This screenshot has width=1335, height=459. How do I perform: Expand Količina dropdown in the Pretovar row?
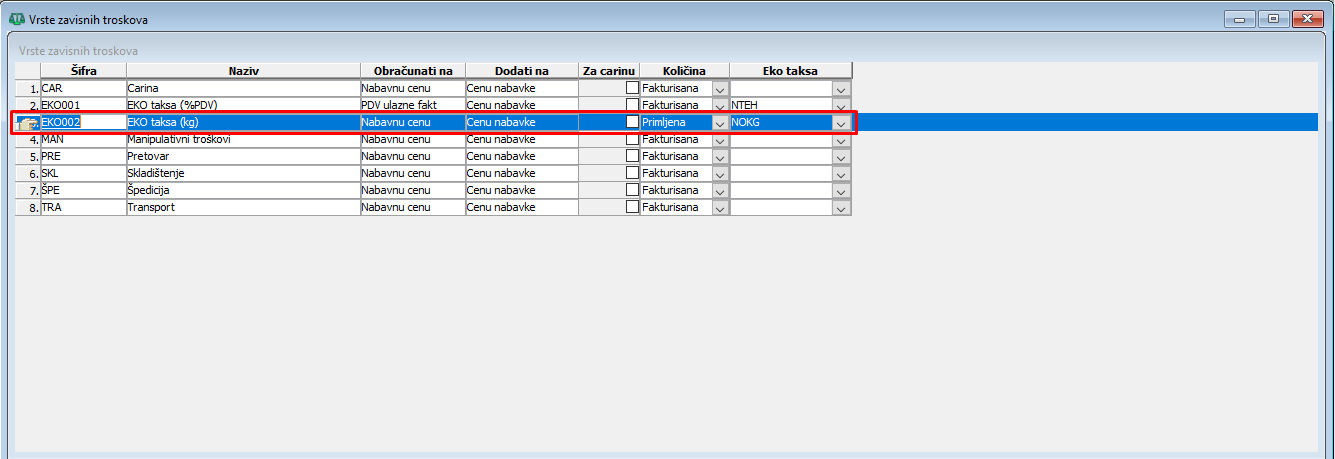720,157
